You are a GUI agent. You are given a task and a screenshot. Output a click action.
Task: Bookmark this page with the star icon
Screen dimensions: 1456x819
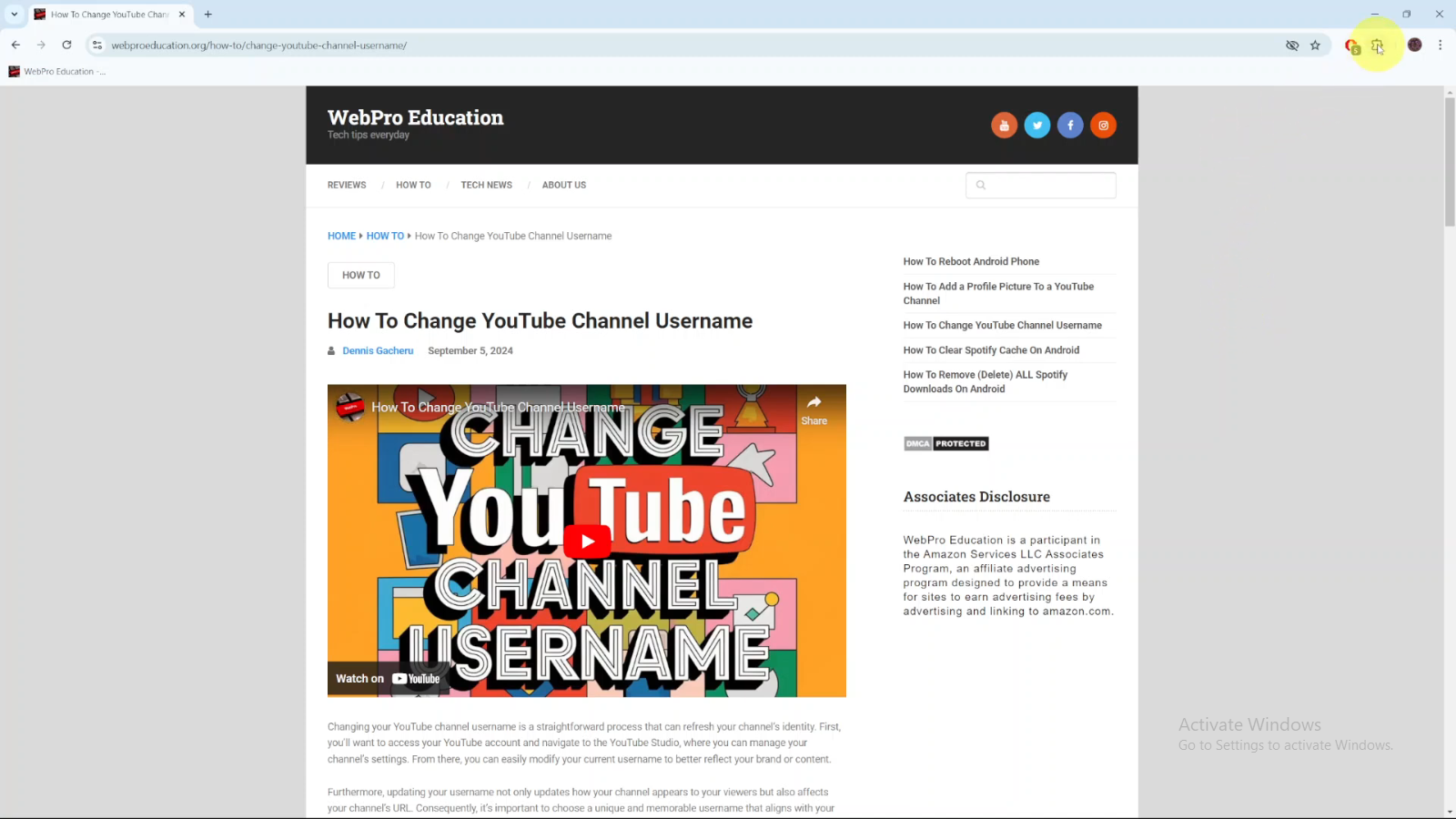[x=1315, y=45]
